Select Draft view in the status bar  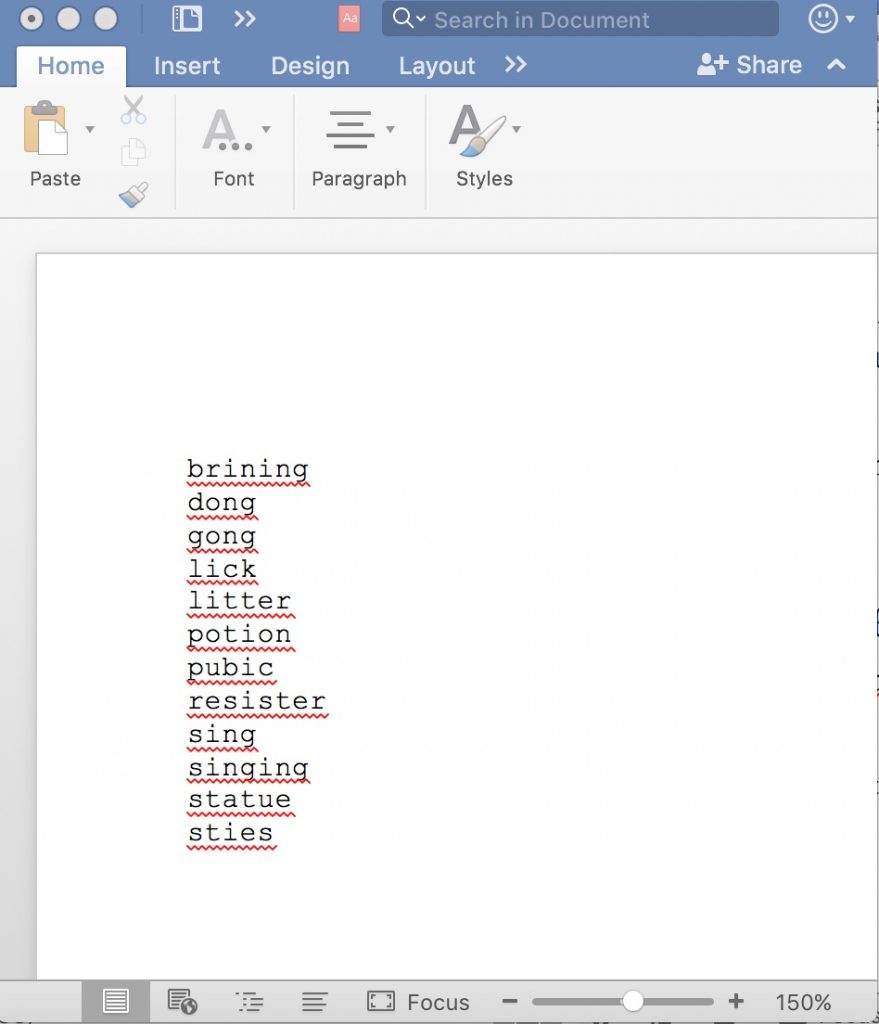(x=313, y=1001)
